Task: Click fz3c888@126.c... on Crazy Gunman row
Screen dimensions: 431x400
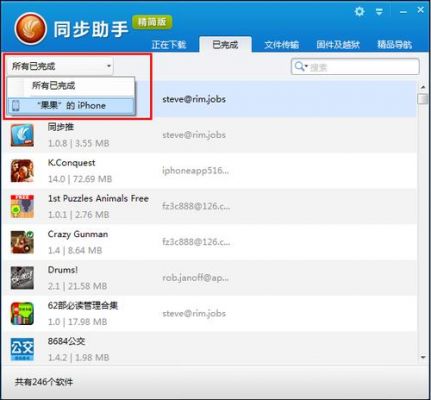Action: coord(196,242)
